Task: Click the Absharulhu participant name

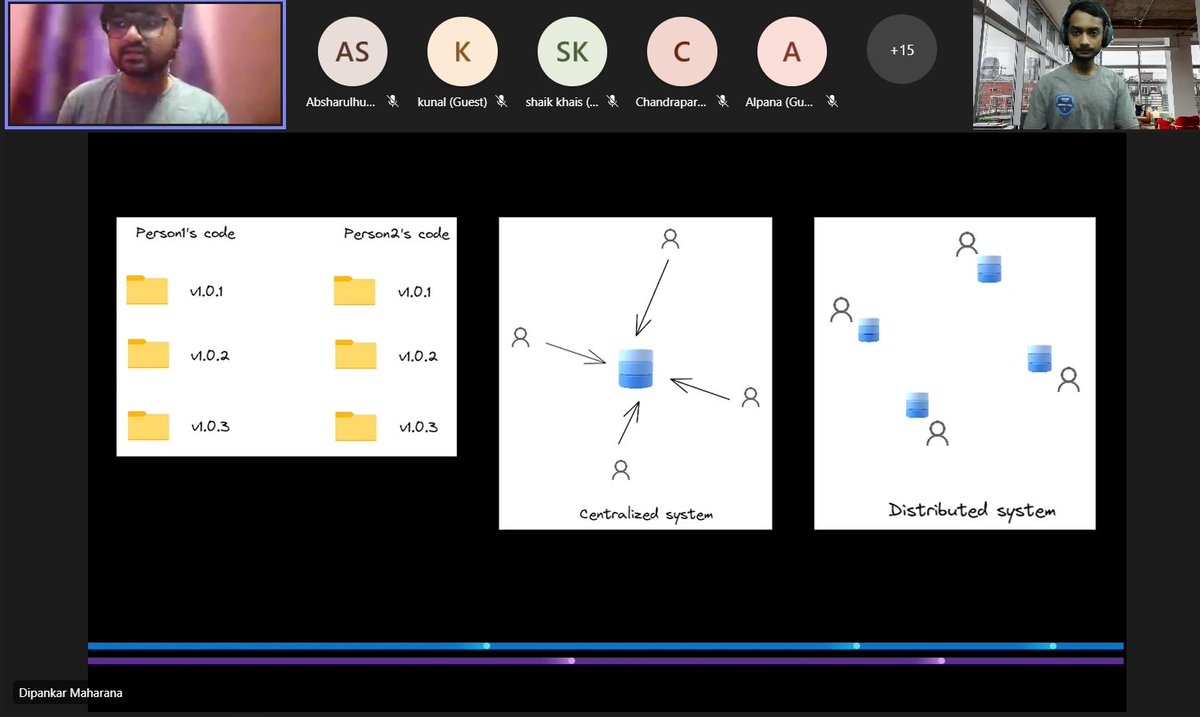Action: pyautogui.click(x=341, y=102)
